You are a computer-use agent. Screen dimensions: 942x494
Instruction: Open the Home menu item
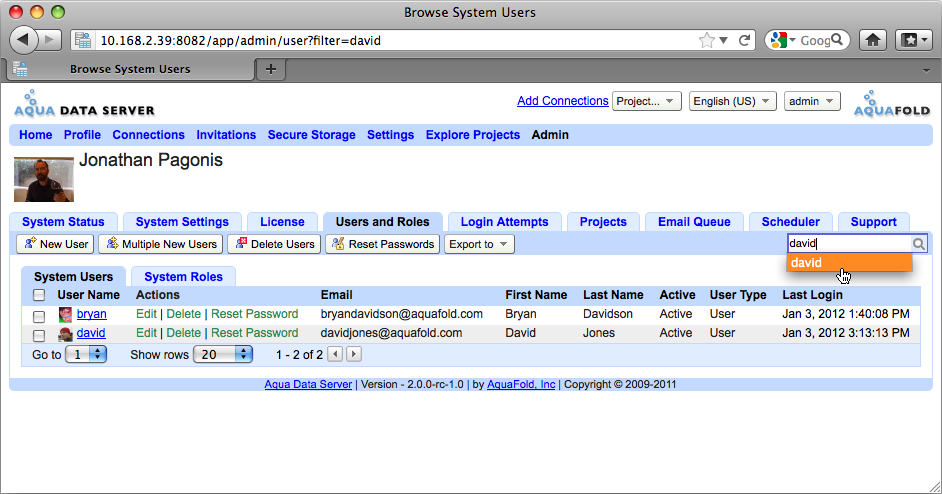pyautogui.click(x=35, y=135)
